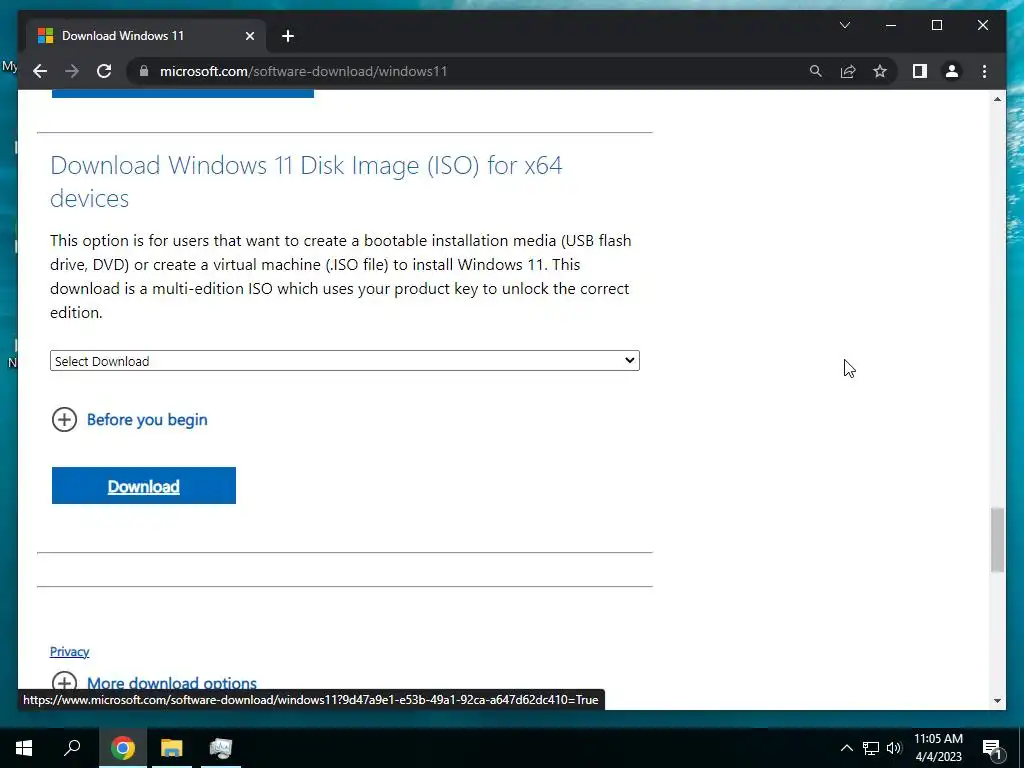Click the network tray icon
1024x768 pixels.
tap(871, 748)
